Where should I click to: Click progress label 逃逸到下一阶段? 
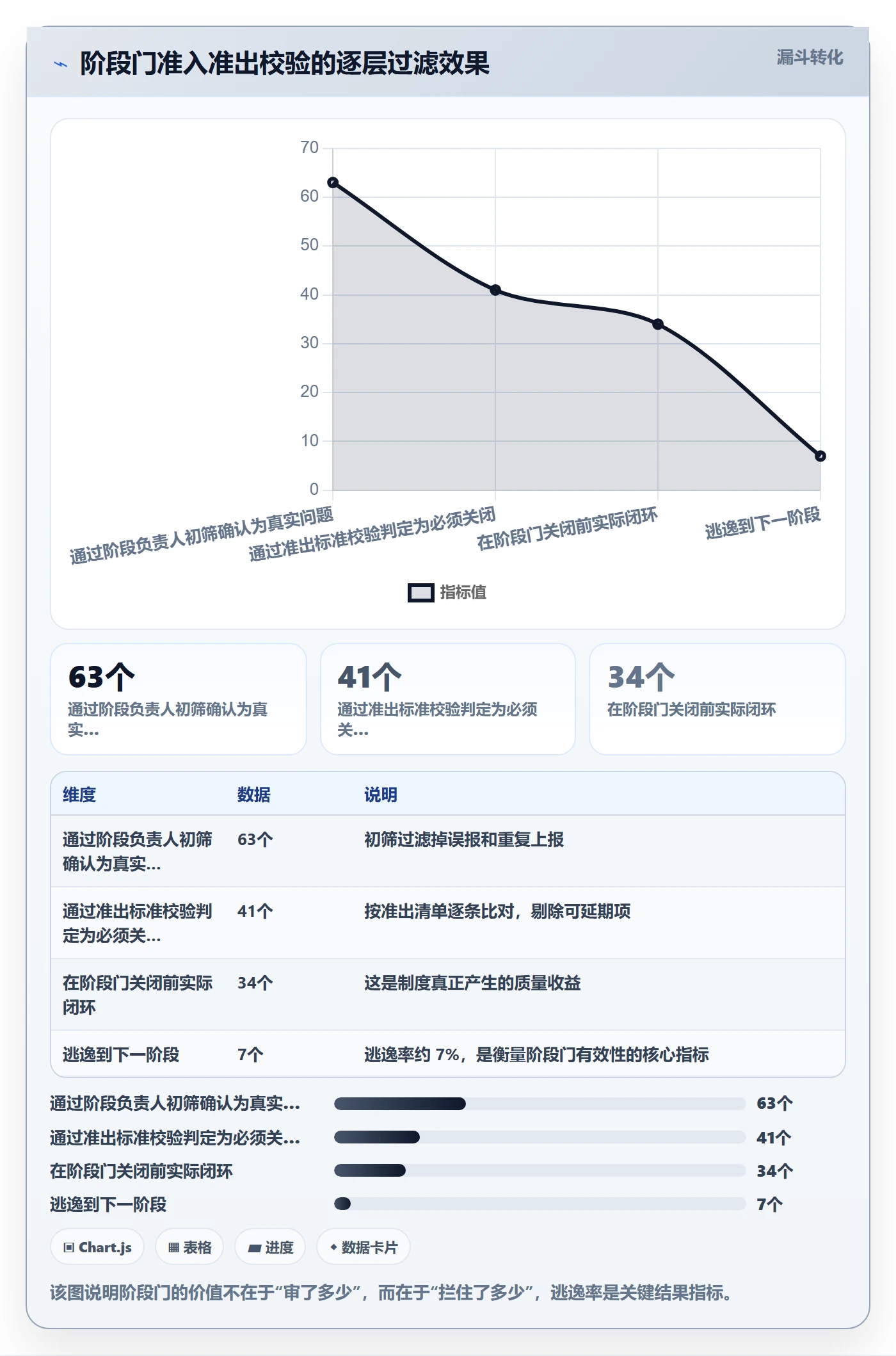(108, 1204)
